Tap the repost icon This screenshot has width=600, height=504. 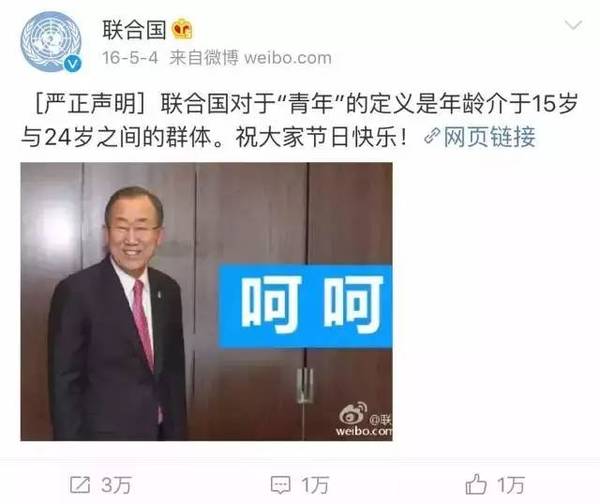coord(80,485)
